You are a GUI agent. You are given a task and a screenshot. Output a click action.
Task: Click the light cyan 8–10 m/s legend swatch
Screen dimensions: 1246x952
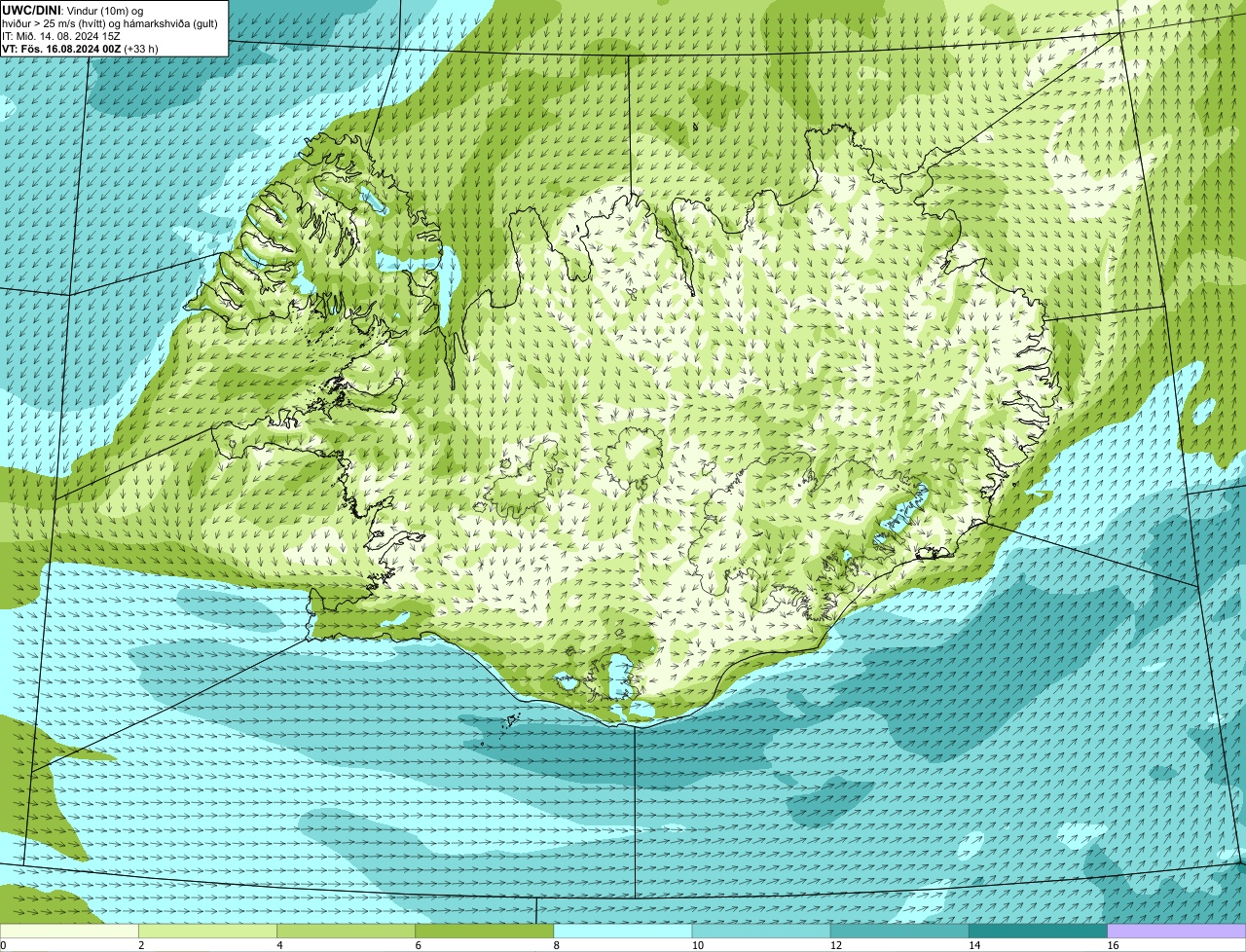[x=623, y=932]
